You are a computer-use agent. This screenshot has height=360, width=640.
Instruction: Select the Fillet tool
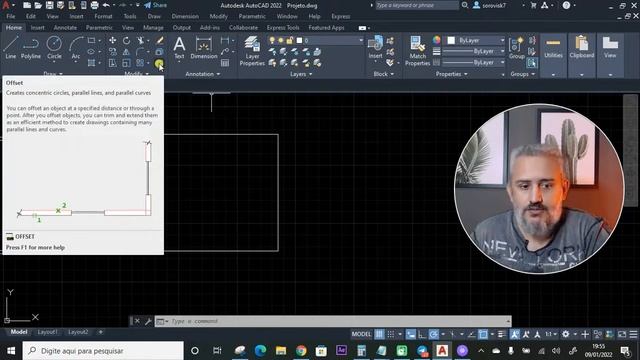(x=140, y=52)
